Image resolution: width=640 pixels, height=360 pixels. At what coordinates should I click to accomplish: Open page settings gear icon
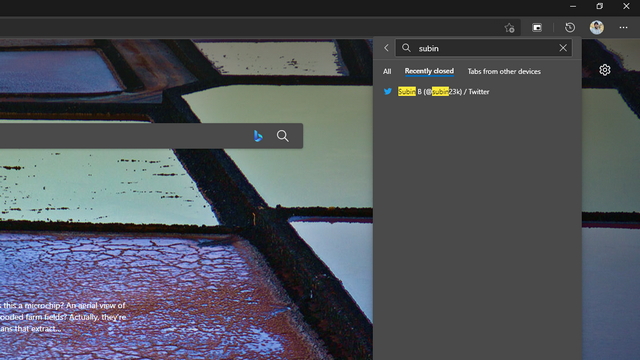coord(604,70)
